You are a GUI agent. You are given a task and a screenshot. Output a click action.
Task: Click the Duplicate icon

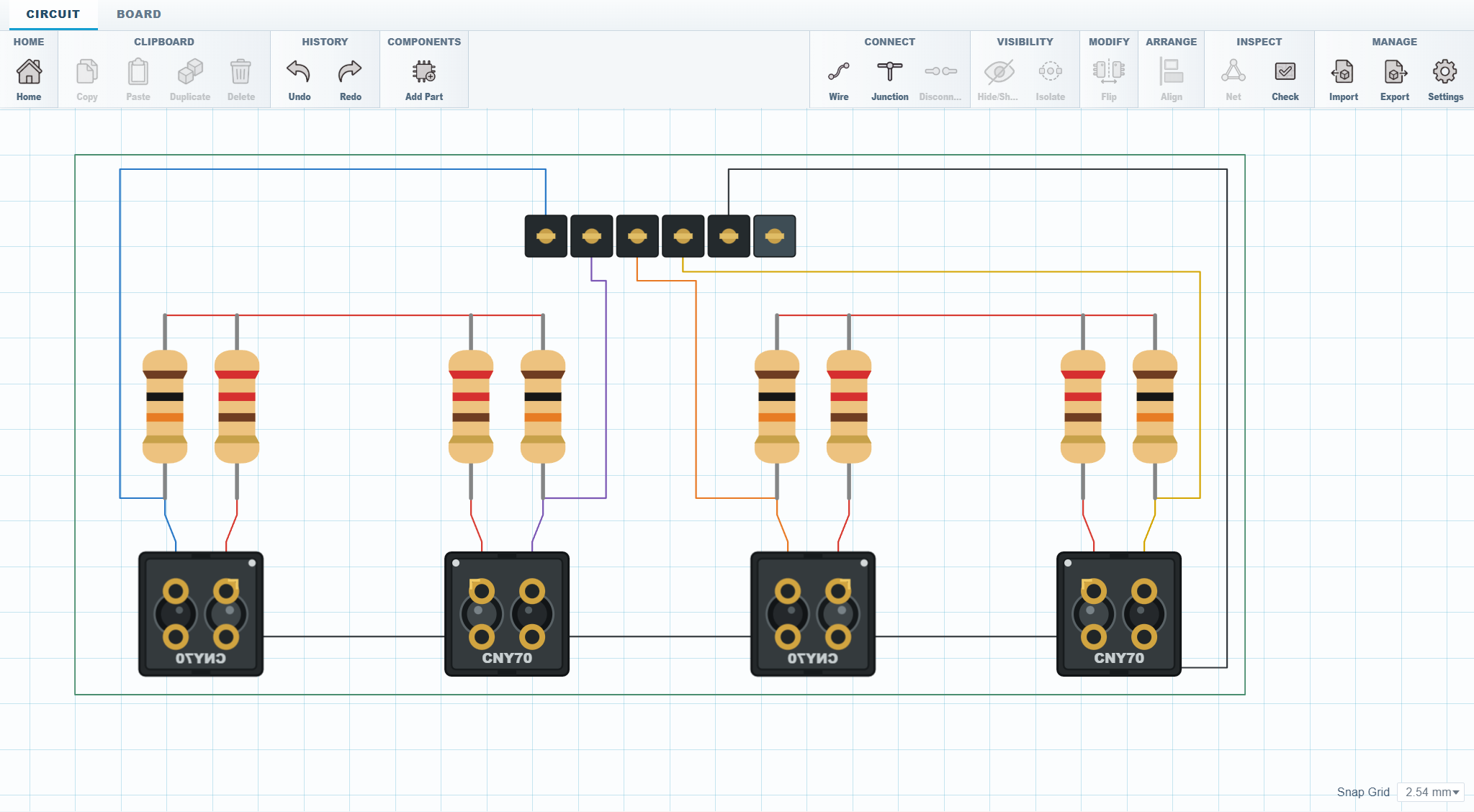(x=190, y=72)
